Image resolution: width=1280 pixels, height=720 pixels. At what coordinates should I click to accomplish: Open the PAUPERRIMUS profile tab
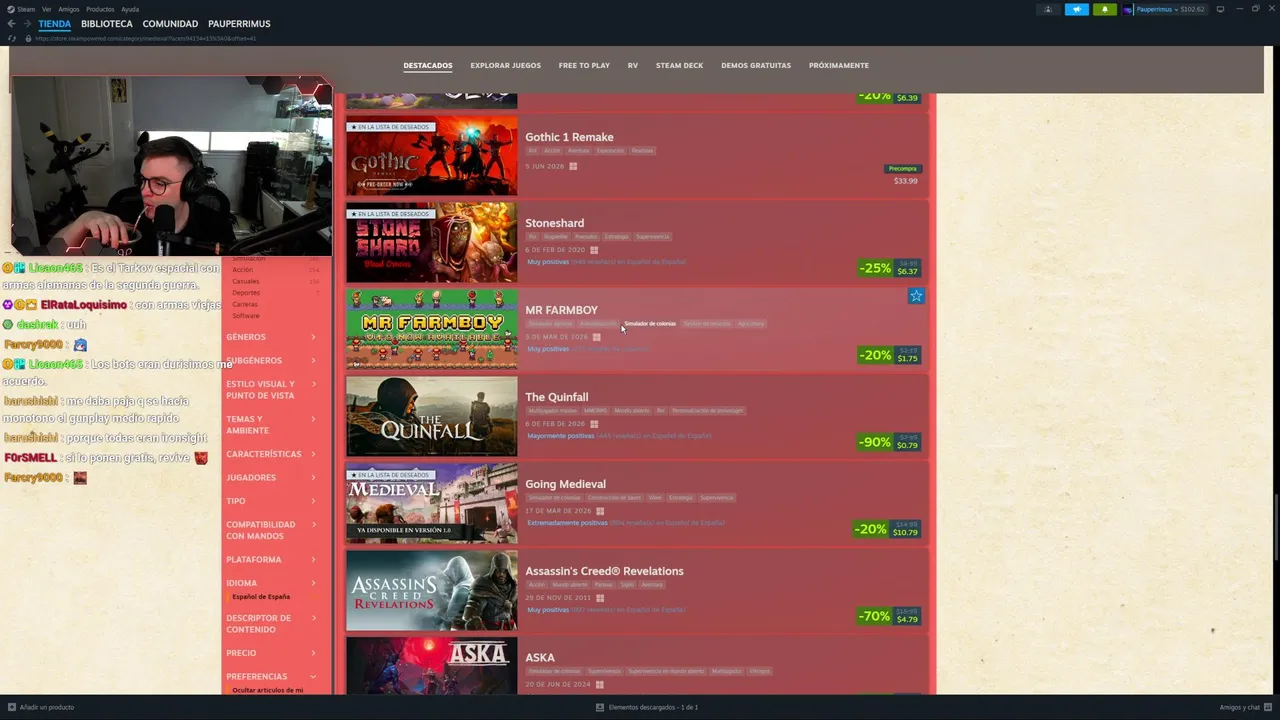239,24
